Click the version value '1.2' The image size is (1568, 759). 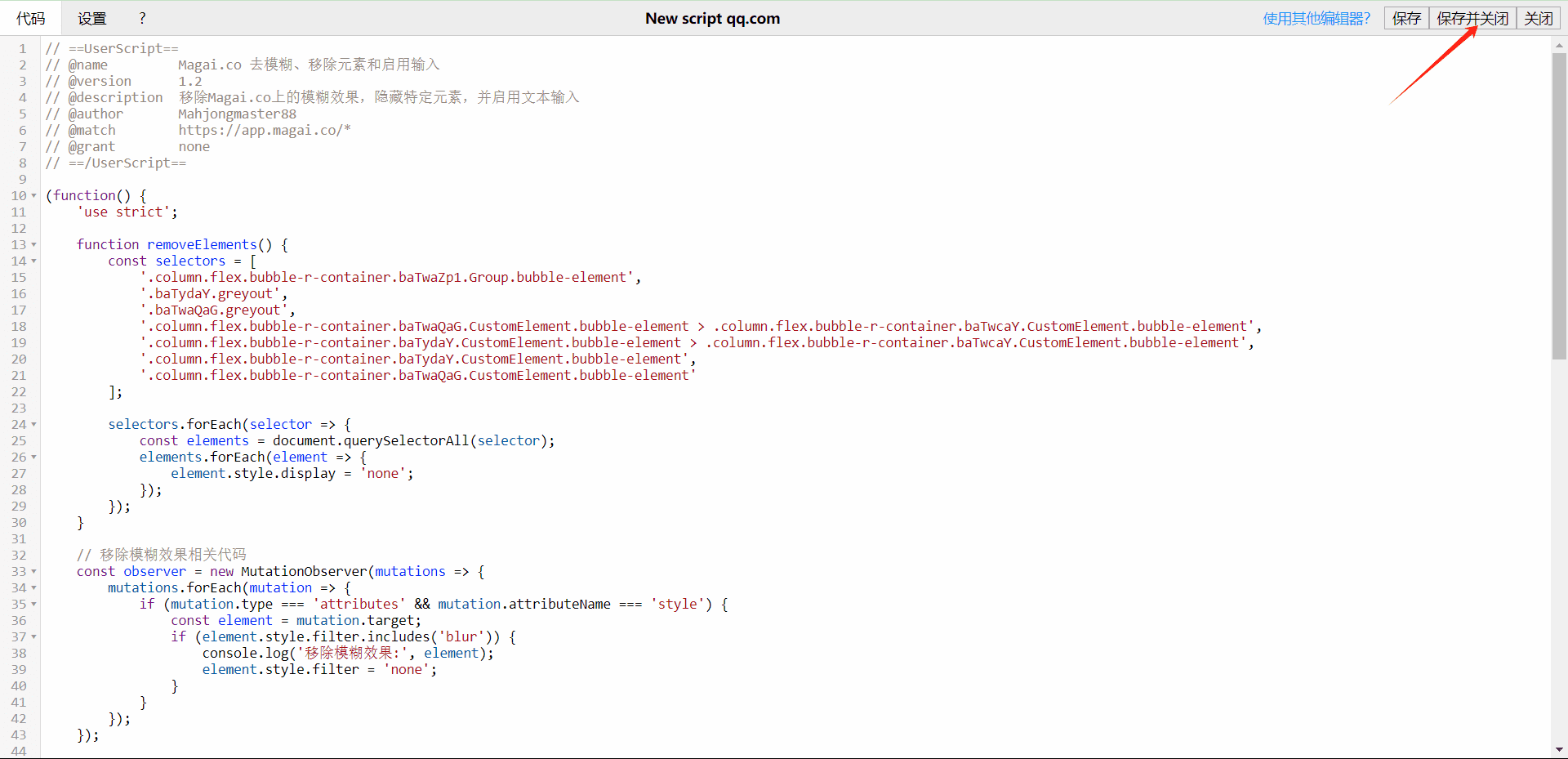(x=190, y=81)
